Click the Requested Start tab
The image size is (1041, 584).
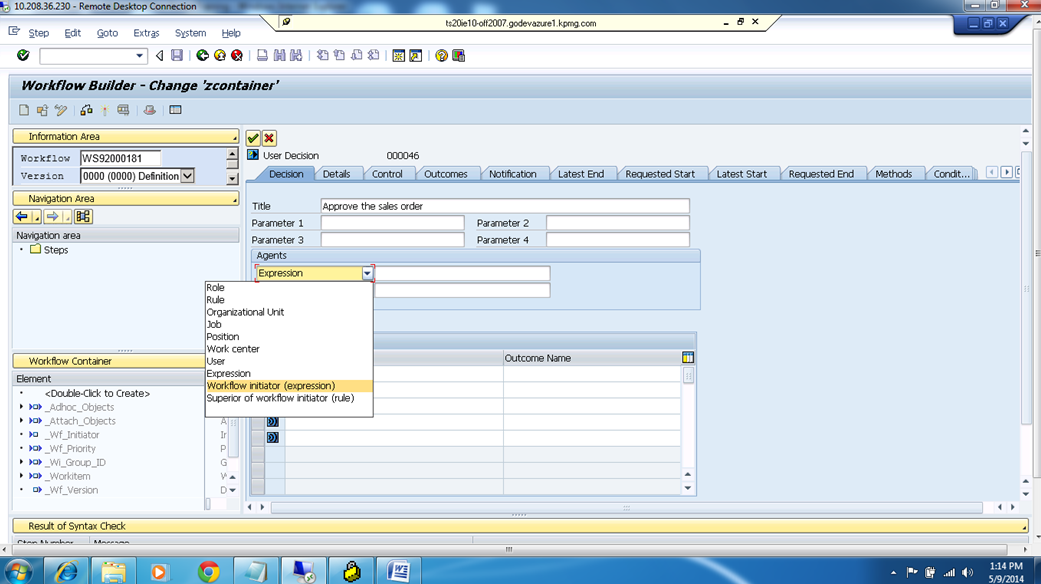[663, 172]
